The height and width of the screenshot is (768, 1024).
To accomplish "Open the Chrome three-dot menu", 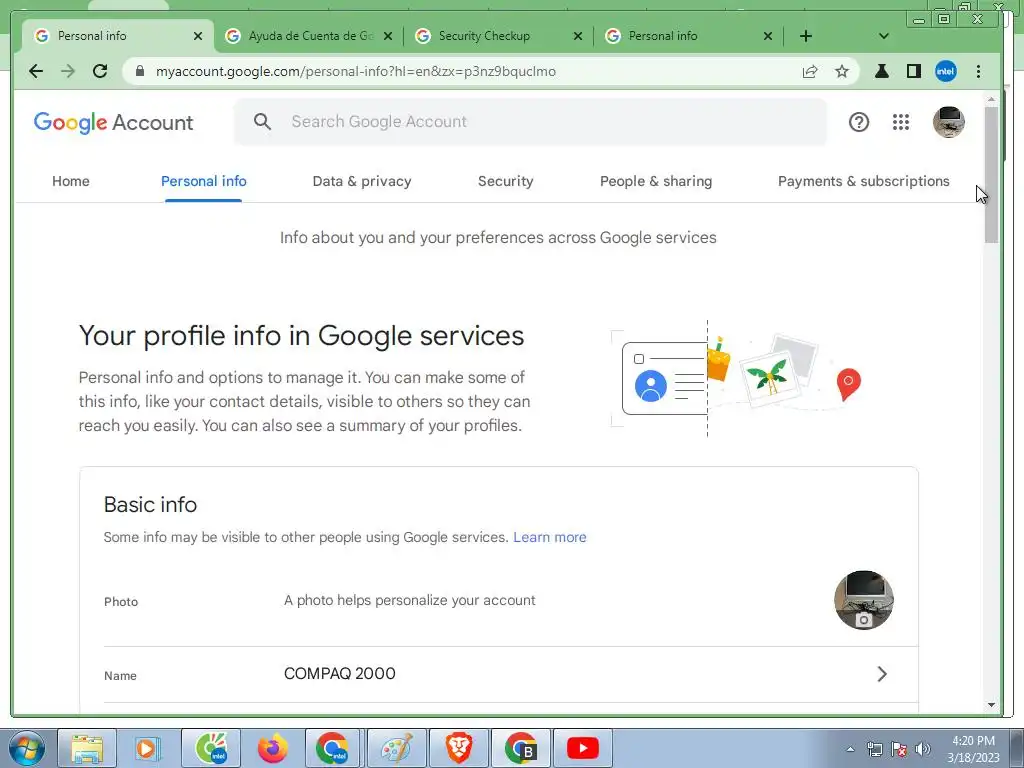I will [978, 71].
